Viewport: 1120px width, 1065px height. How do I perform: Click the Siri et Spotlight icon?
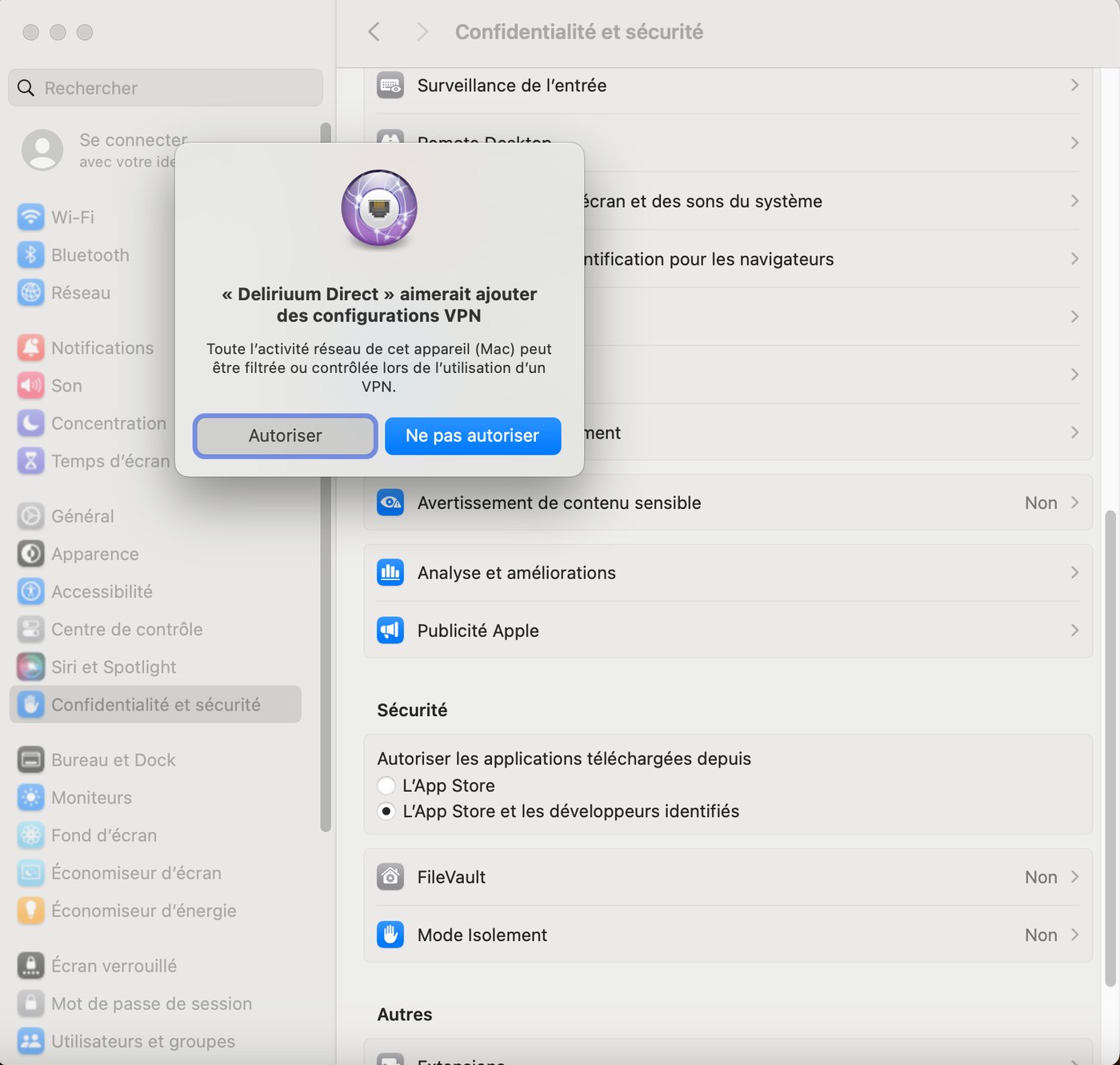pos(30,666)
